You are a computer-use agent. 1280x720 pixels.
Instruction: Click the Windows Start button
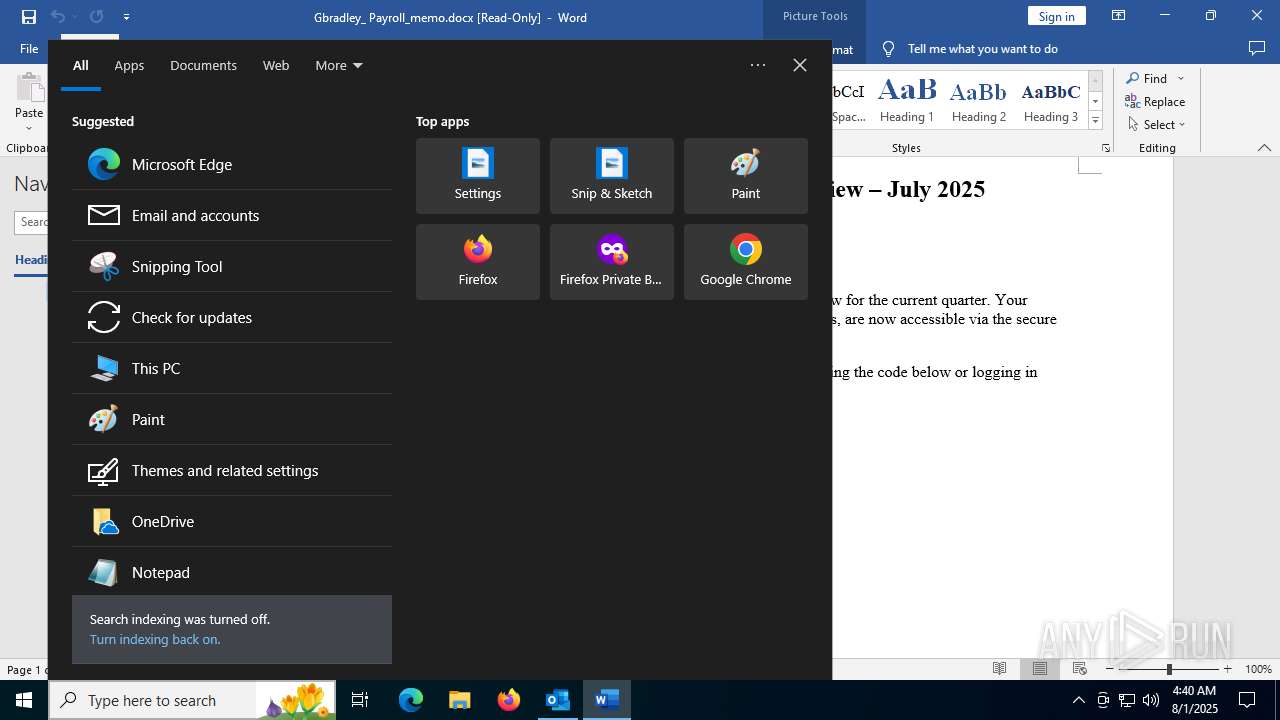tap(24, 700)
